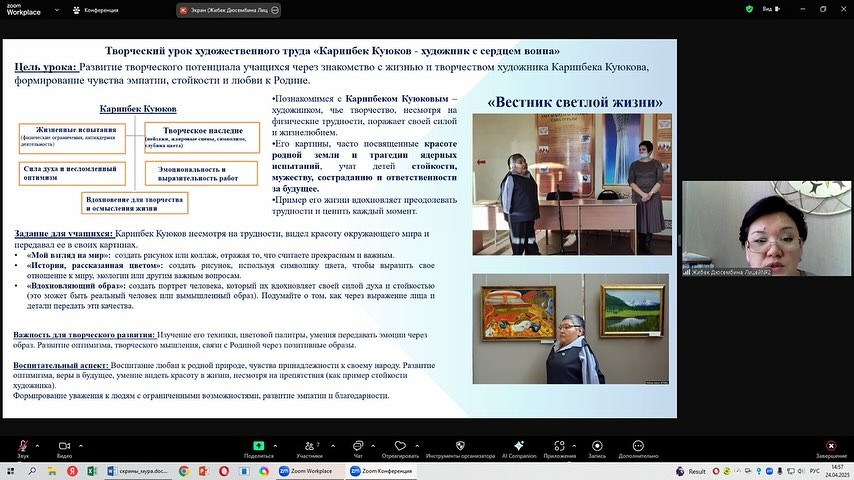
Task: Open Инструменты организатора shield icon
Action: [460, 446]
